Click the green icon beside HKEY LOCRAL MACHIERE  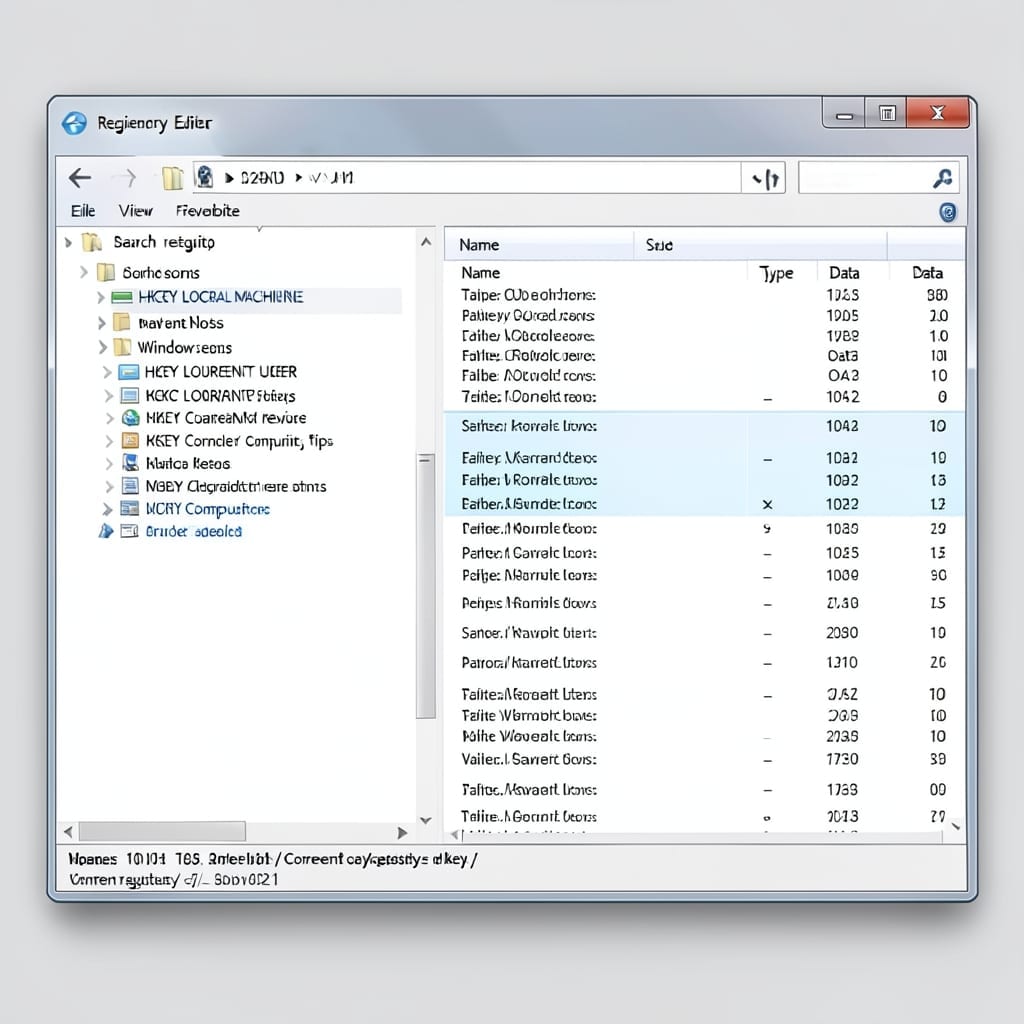click(x=122, y=297)
